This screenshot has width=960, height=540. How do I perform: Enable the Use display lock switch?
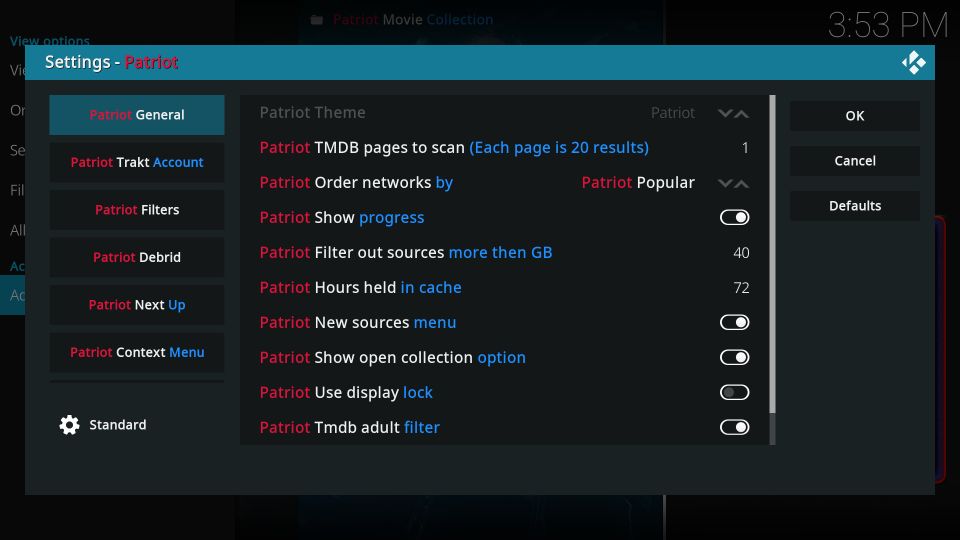point(734,392)
